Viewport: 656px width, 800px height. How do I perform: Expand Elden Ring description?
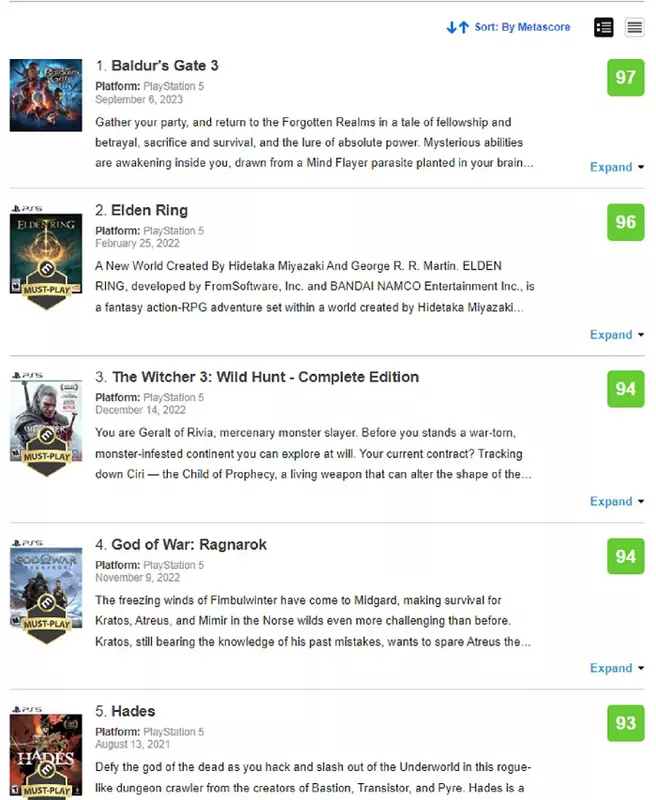[617, 335]
